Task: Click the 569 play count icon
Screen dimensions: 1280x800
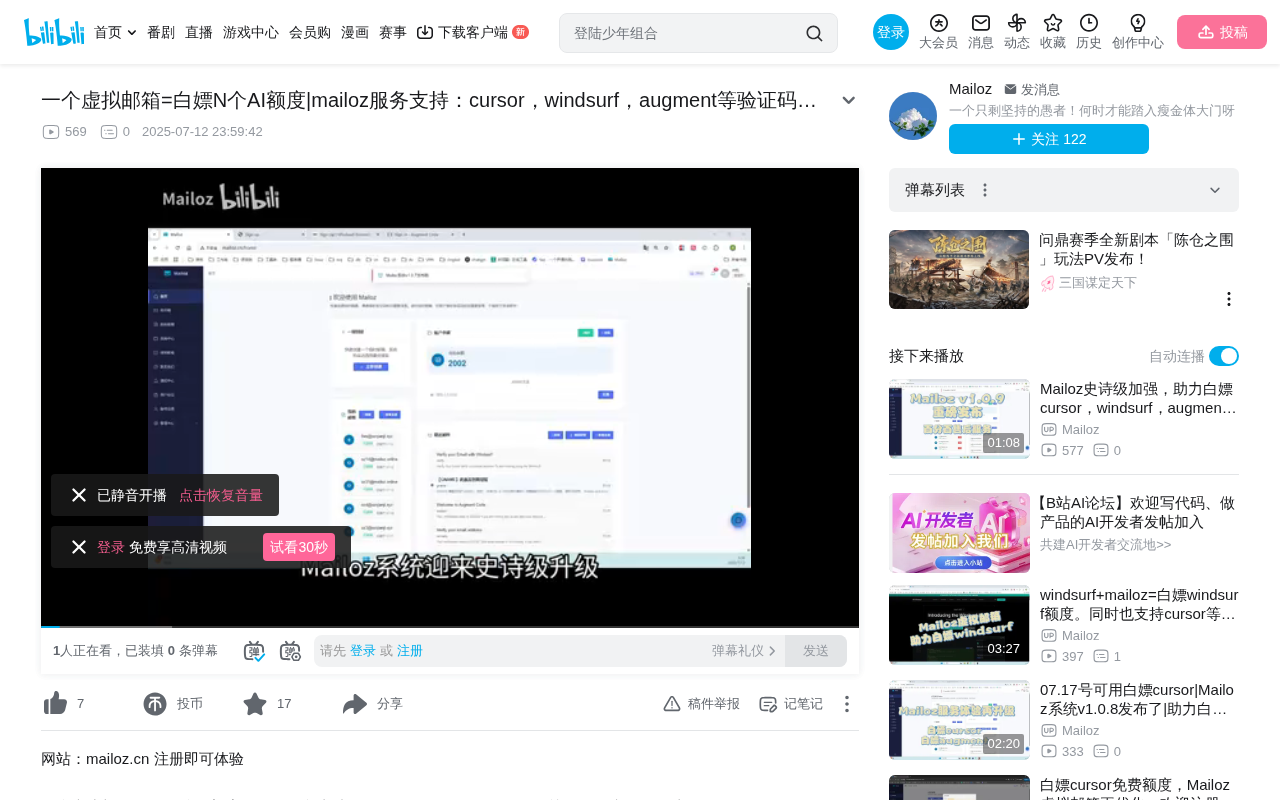Action: [51, 132]
